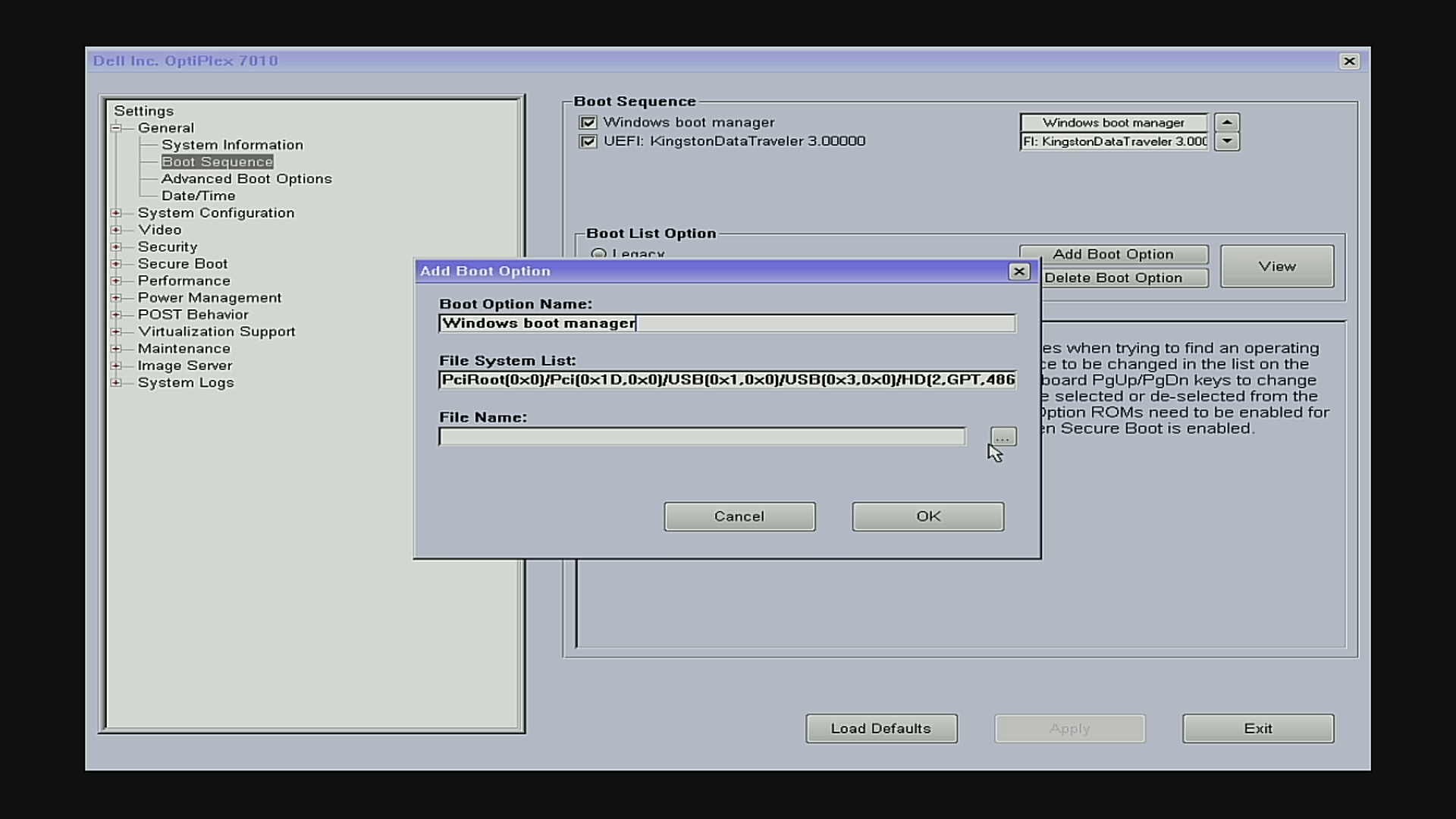Expand the System Configuration node

click(116, 213)
